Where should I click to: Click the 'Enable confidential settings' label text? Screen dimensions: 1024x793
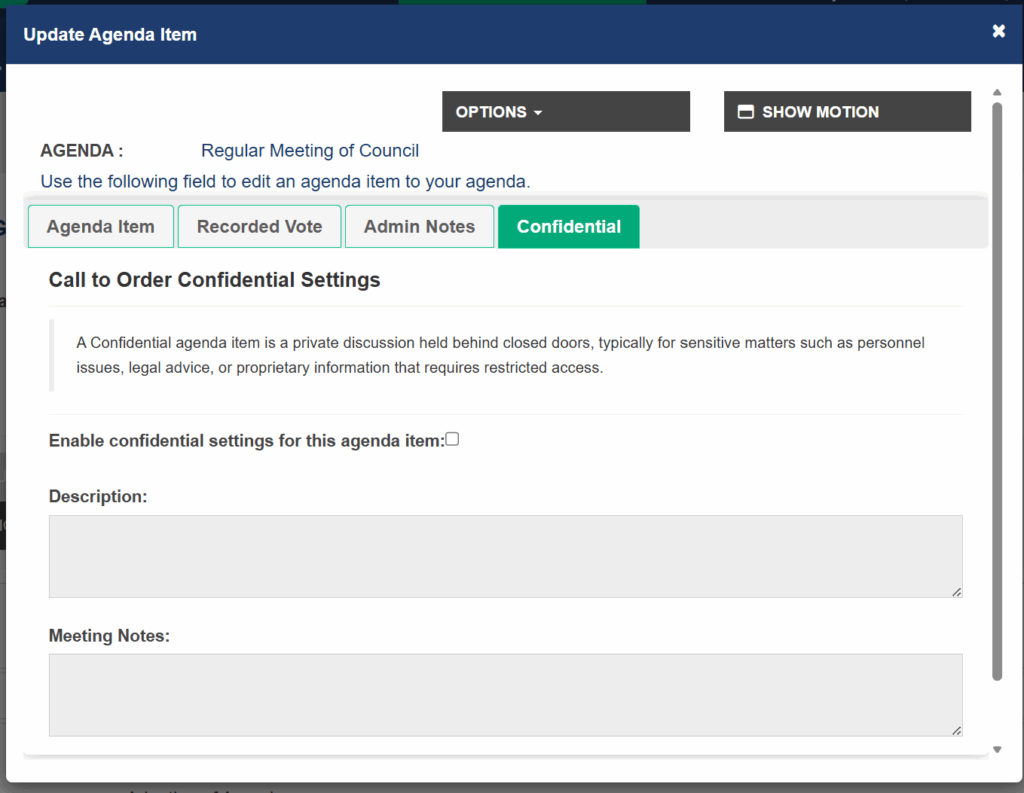coord(246,441)
